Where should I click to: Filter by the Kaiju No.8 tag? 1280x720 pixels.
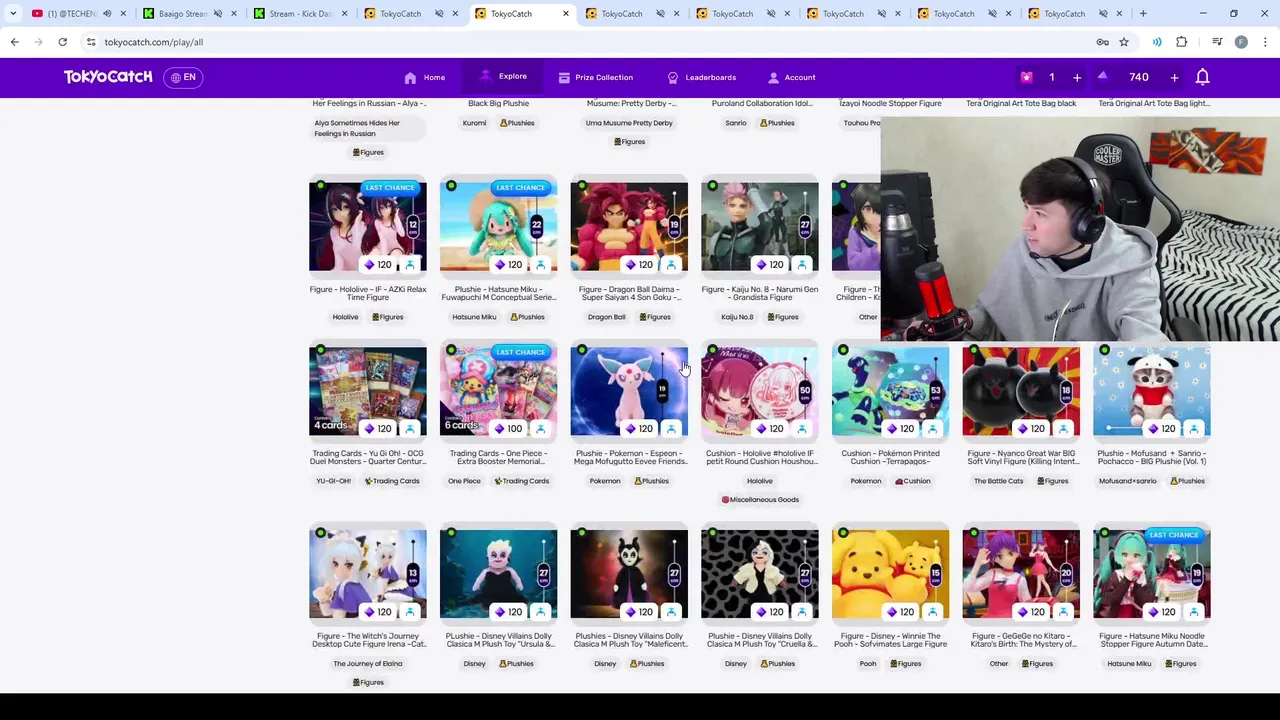click(737, 317)
